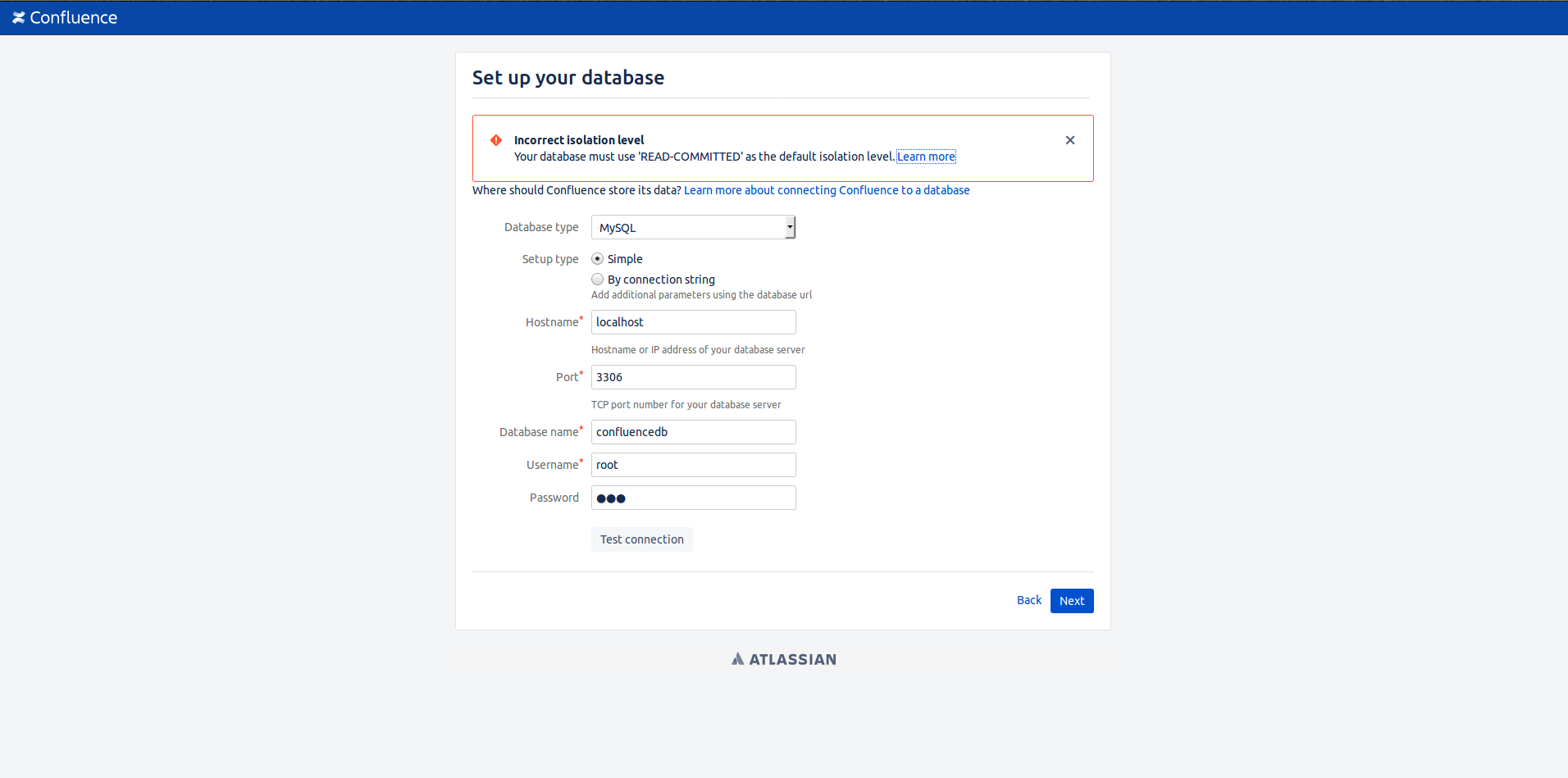This screenshot has height=778, width=1568.
Task: Click the Confluence logo in header
Action: tap(65, 17)
